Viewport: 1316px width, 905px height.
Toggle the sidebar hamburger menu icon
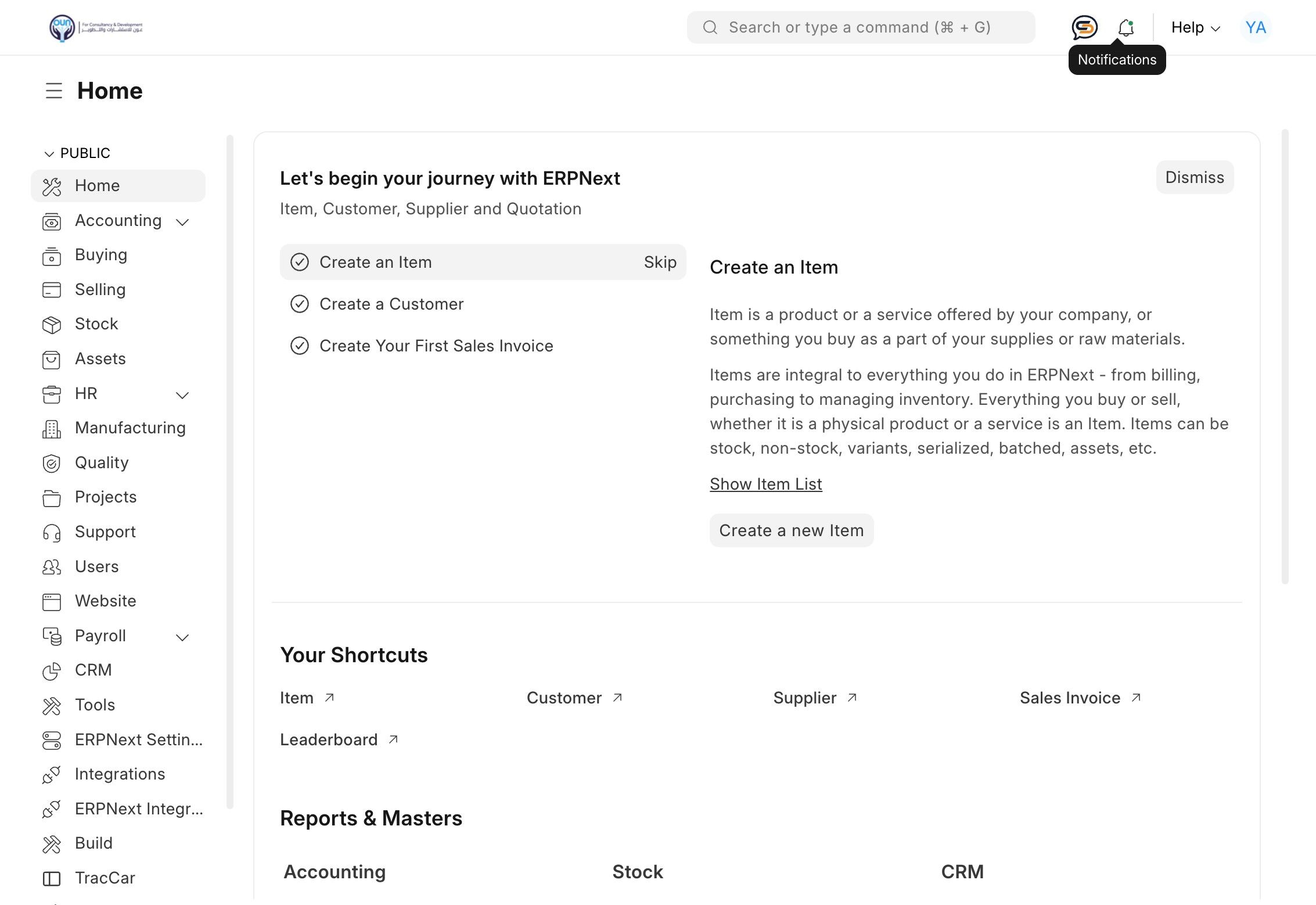coord(54,91)
